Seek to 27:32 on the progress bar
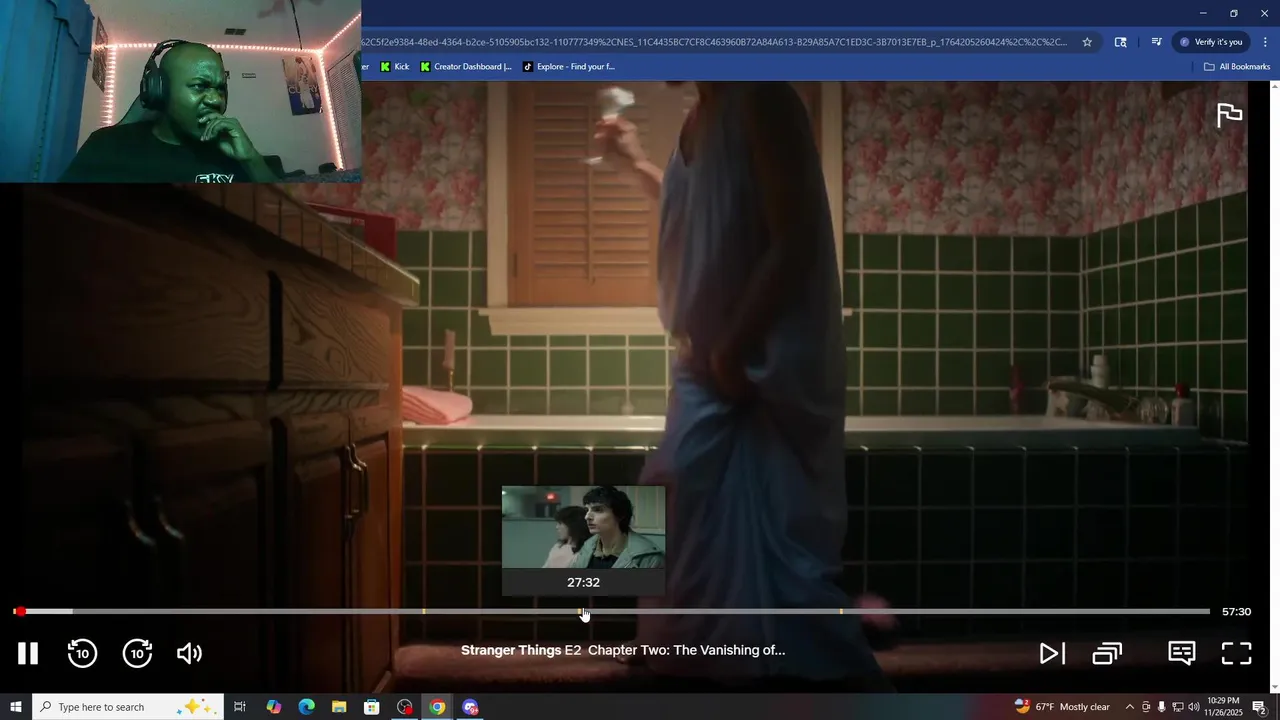This screenshot has width=1280, height=720. (583, 611)
